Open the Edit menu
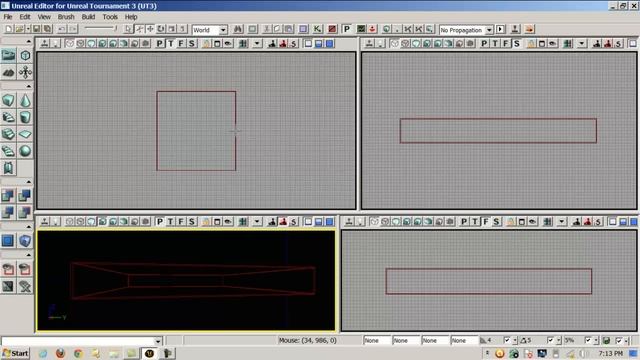Screen dimensions: 640x360 25,17
